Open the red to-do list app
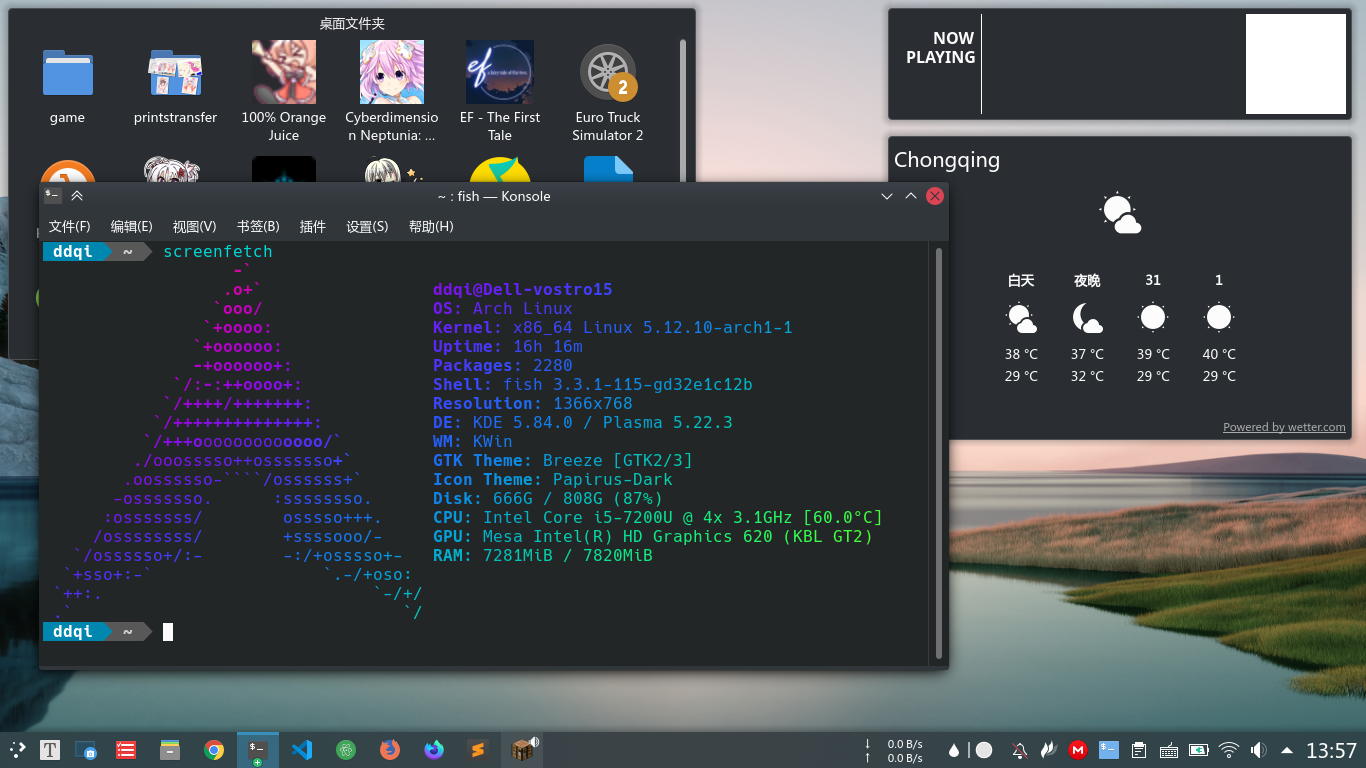The height and width of the screenshot is (768, 1366). pyautogui.click(x=126, y=749)
